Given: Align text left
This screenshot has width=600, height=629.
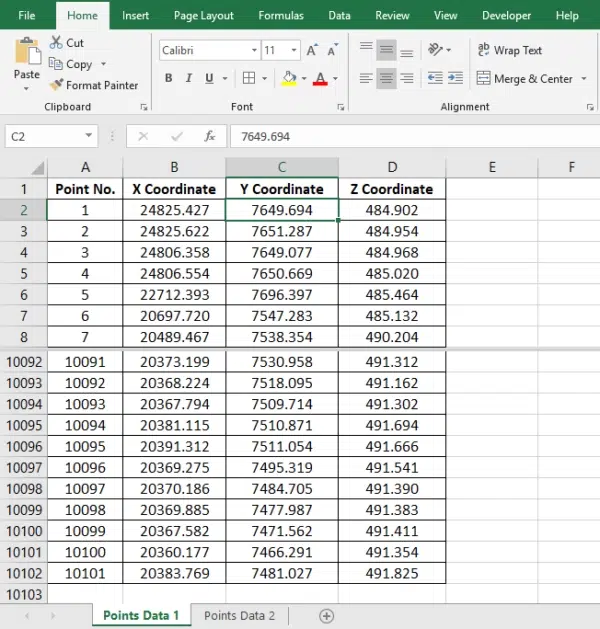Looking at the screenshot, I should click(x=366, y=78).
